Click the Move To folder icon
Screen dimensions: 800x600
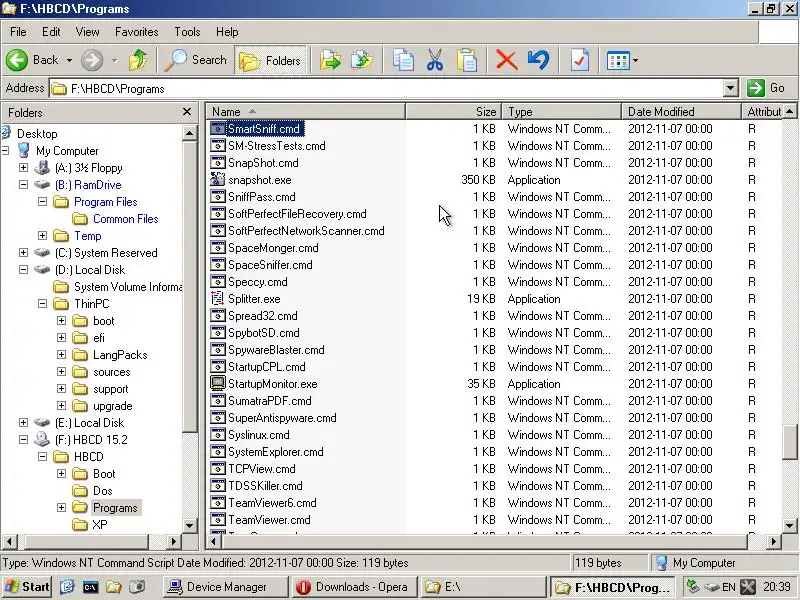click(331, 60)
